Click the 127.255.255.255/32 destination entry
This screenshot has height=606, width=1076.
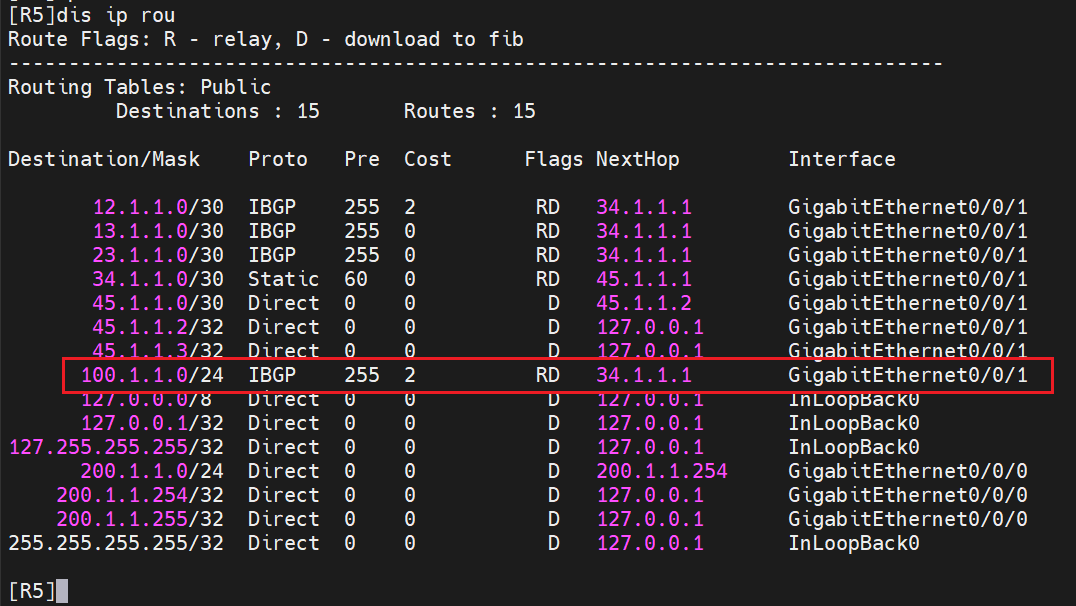tap(115, 447)
